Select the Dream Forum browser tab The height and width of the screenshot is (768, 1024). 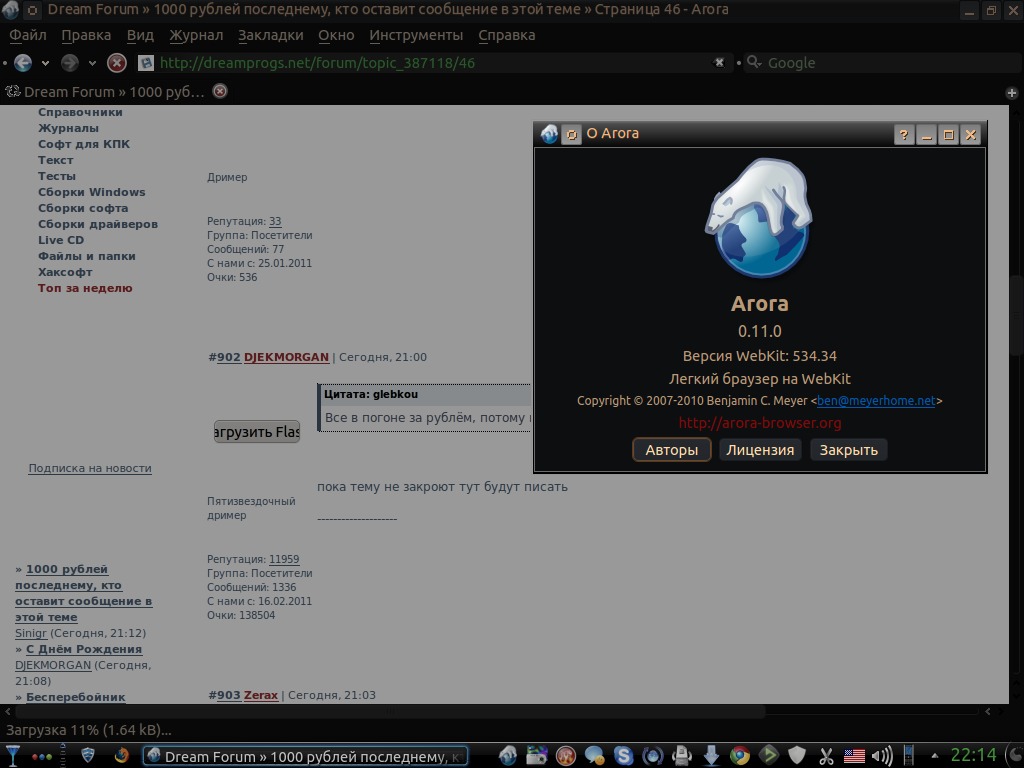click(114, 91)
